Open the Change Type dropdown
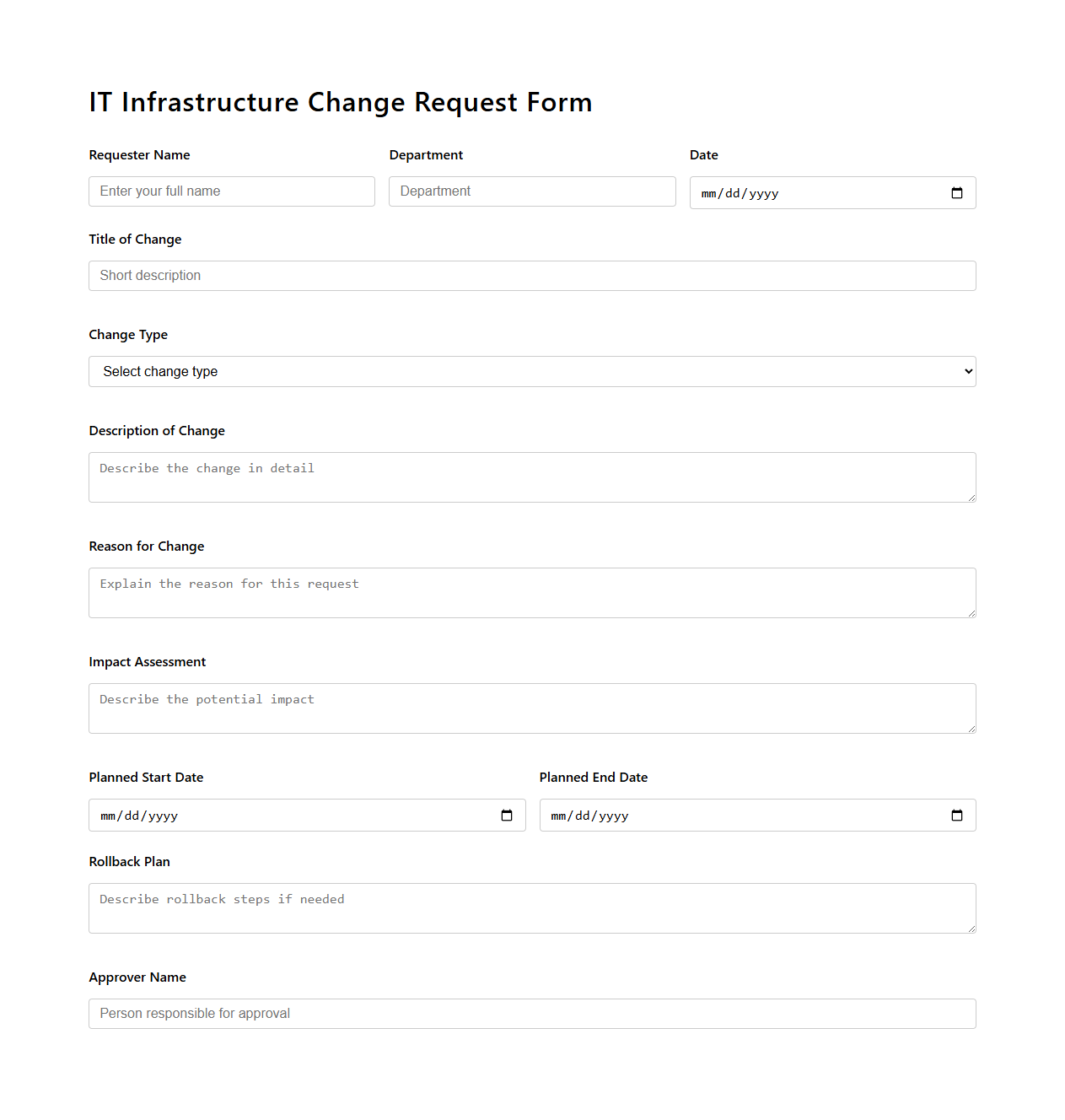 click(x=966, y=371)
